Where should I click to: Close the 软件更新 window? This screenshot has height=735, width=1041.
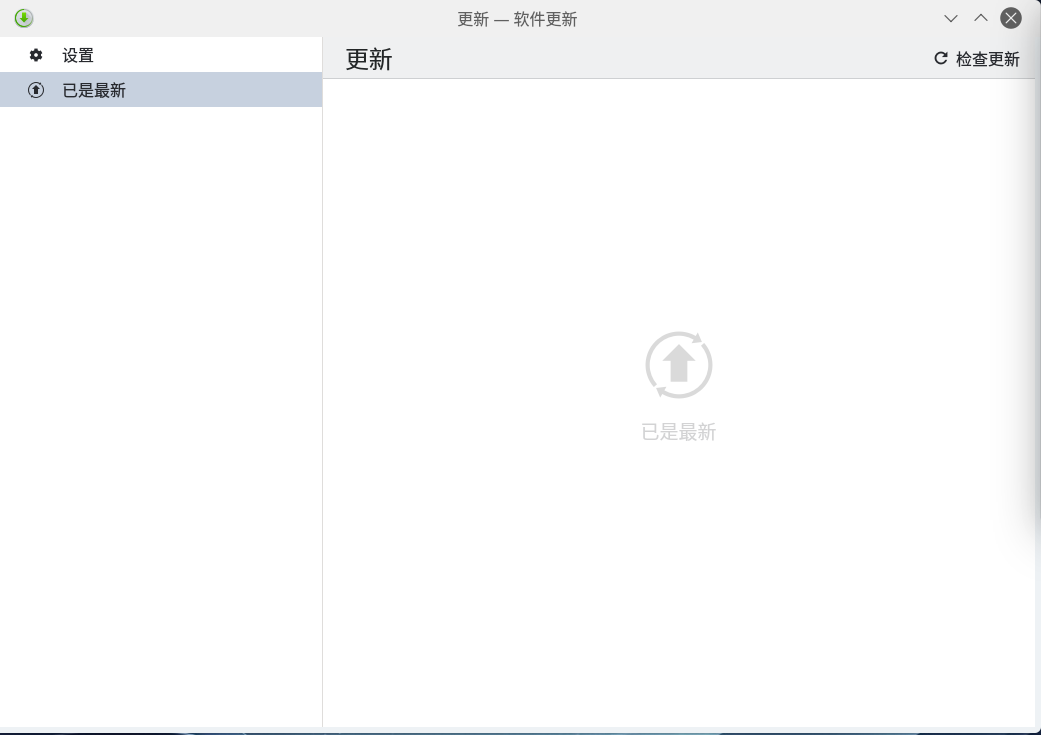pyautogui.click(x=1011, y=18)
